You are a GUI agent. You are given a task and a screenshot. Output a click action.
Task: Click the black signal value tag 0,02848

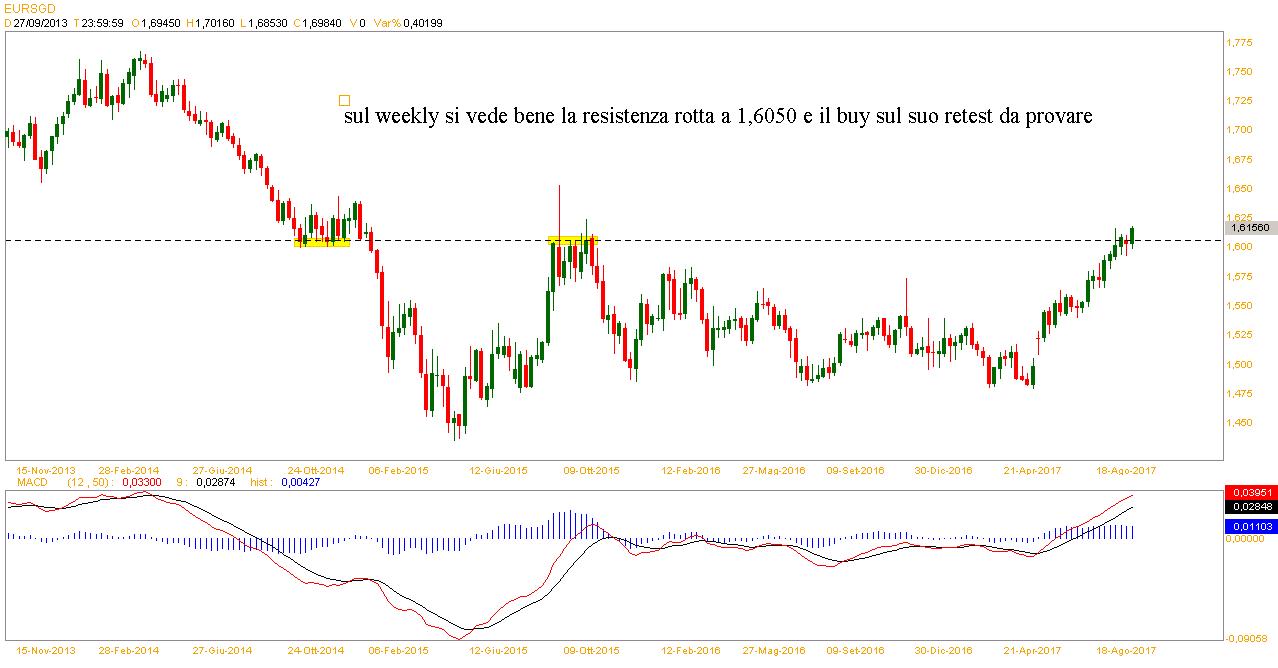pyautogui.click(x=1249, y=507)
